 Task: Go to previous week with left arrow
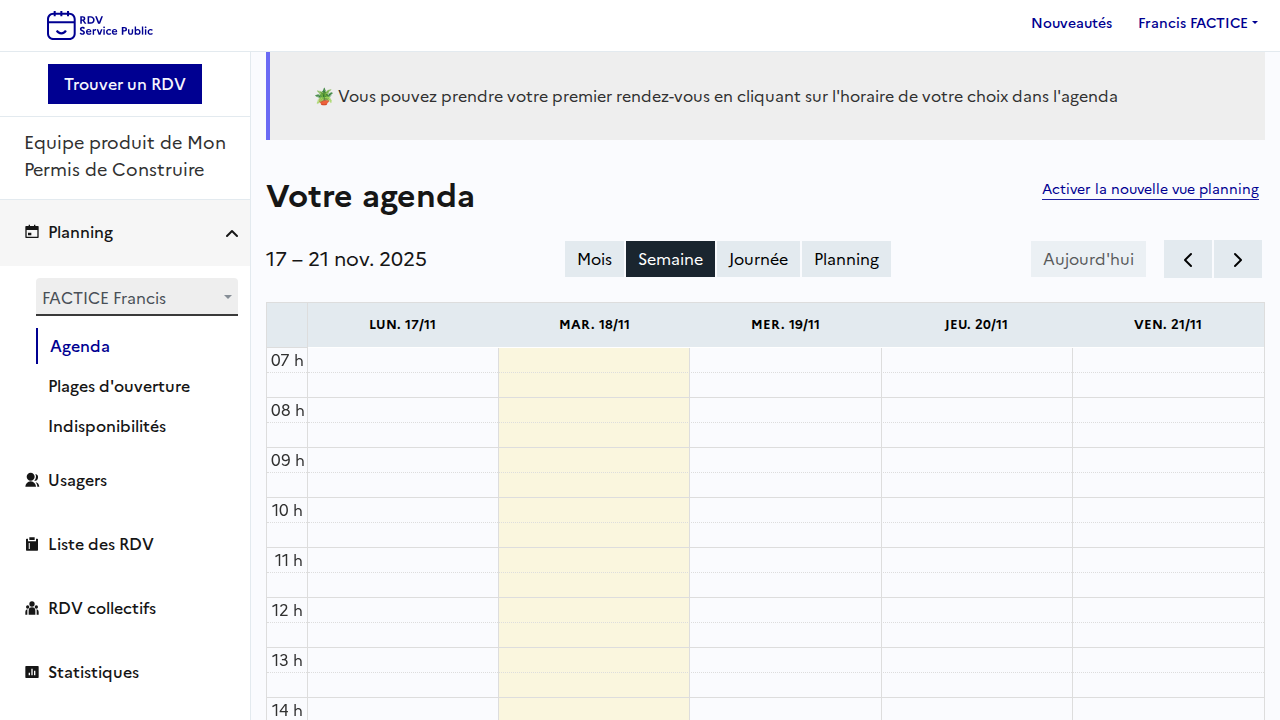pyautogui.click(x=1188, y=259)
